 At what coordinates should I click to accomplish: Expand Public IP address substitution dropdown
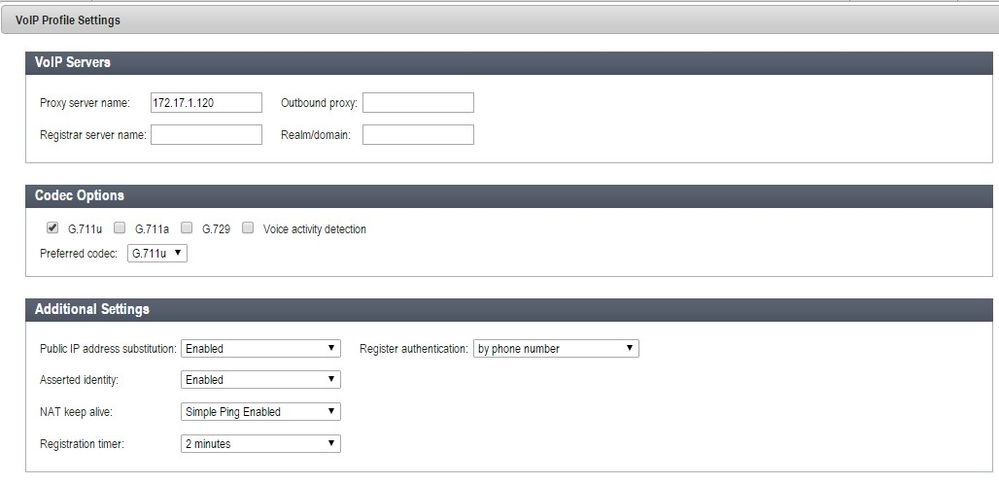click(x=260, y=349)
